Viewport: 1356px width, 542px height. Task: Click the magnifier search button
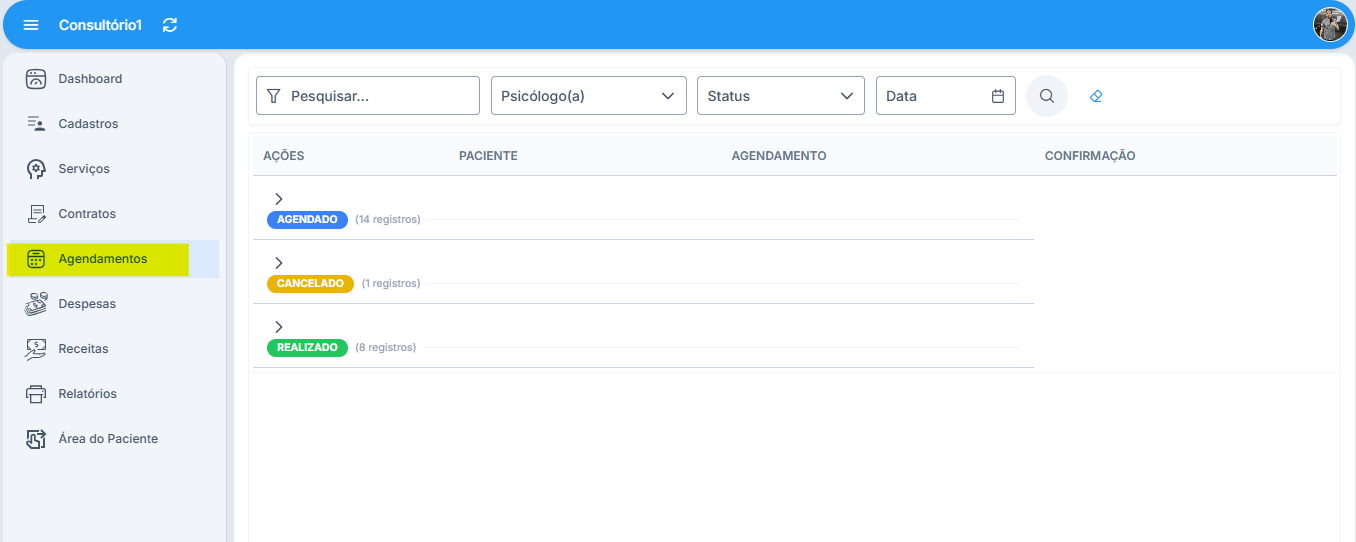tap(1047, 96)
